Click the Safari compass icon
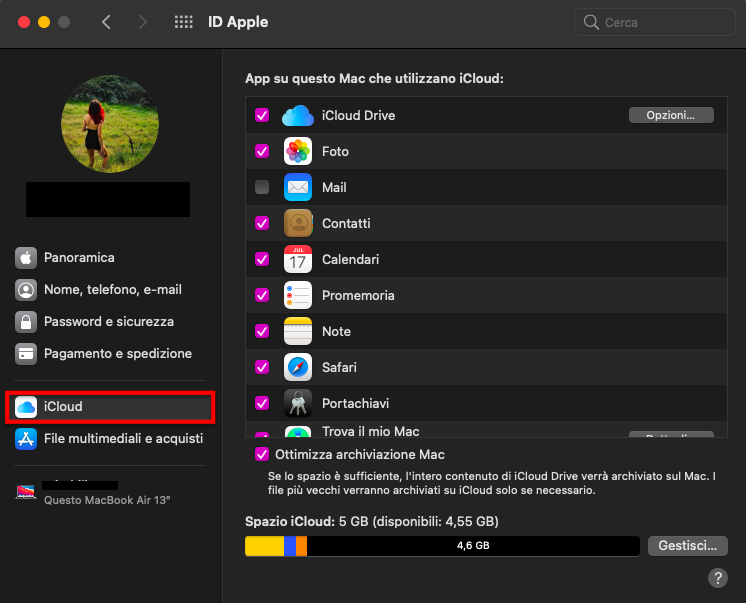Viewport: 746px width, 603px height. (x=298, y=367)
